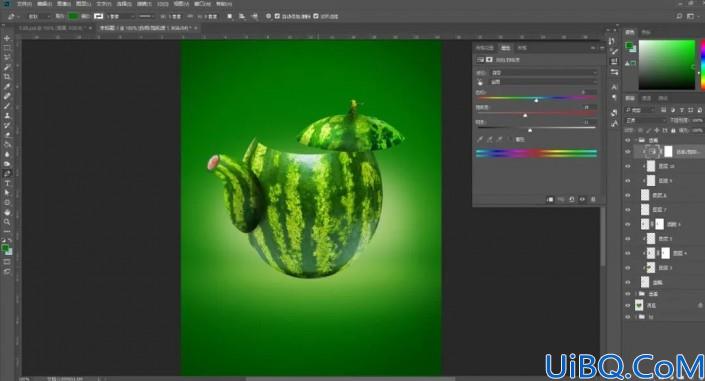Viewport: 705px width, 381px height.
Task: Open the Character panel icon
Action: tap(614, 87)
